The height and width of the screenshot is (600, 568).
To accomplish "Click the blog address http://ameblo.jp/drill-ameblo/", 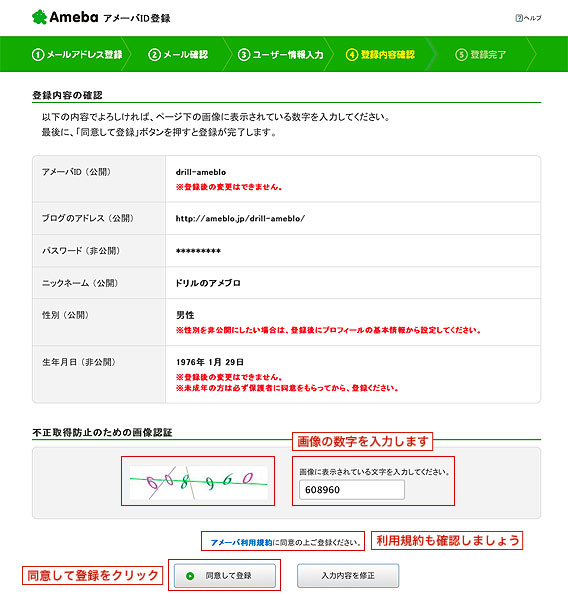I will click(x=240, y=218).
